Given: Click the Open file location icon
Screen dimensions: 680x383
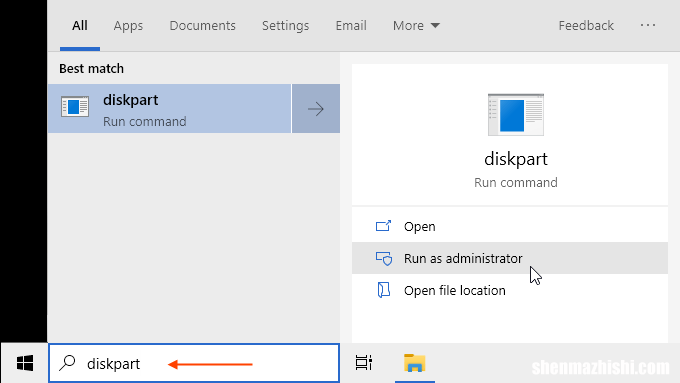Looking at the screenshot, I should coord(384,290).
